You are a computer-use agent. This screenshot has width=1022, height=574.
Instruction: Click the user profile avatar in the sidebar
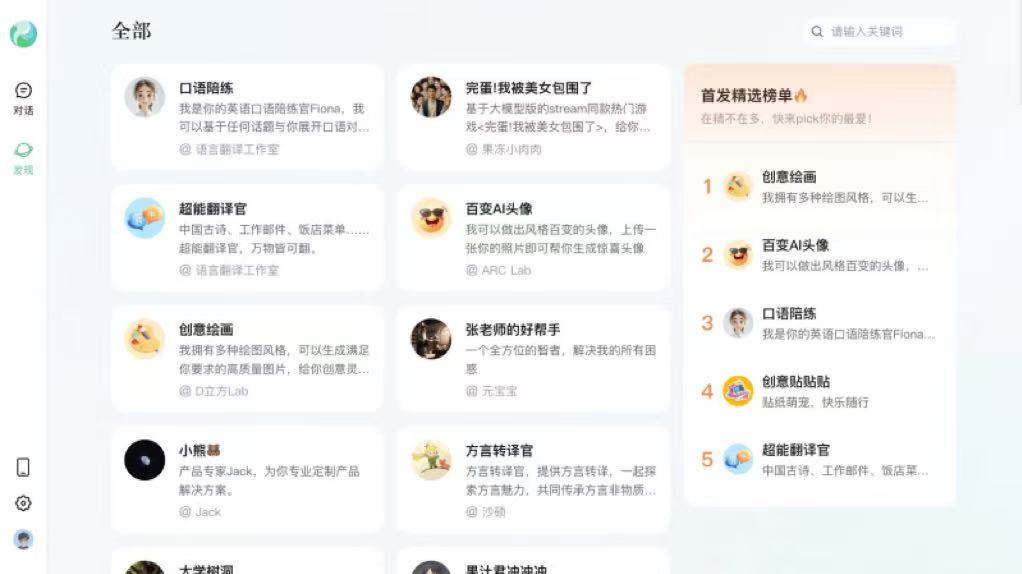click(23, 539)
